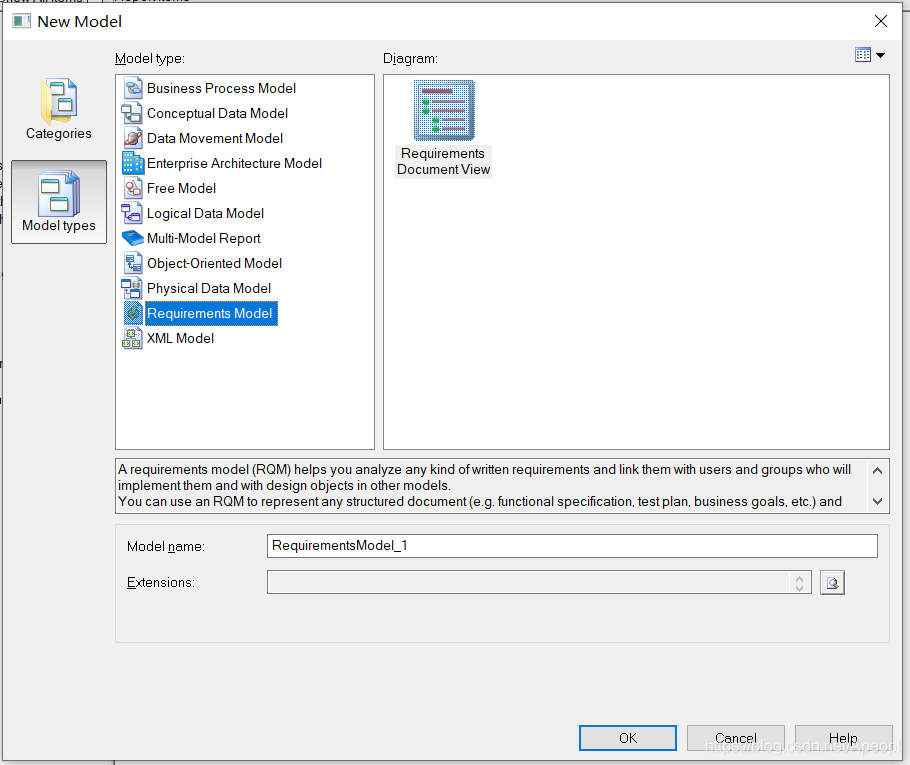Screen dimensions: 910x765
Task: Choose Conceptual Data Model label
Action: point(217,113)
